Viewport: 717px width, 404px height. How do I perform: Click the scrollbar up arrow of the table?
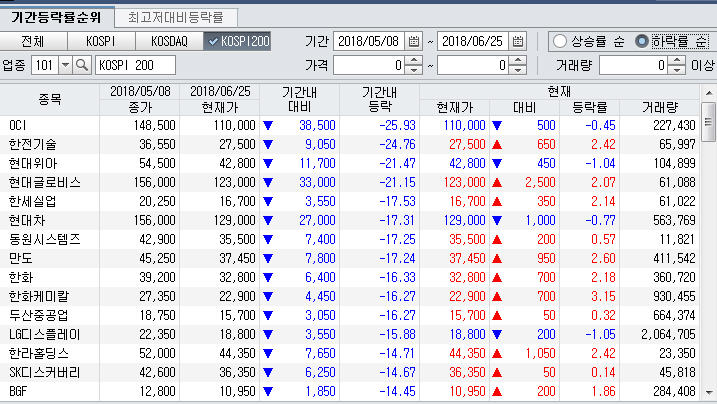point(709,93)
